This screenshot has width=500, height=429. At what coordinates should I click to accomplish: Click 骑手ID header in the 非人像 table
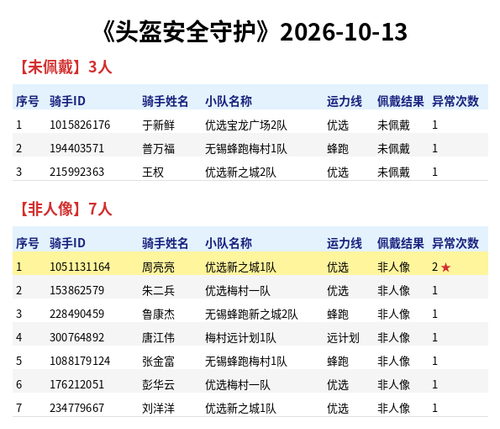(67, 243)
